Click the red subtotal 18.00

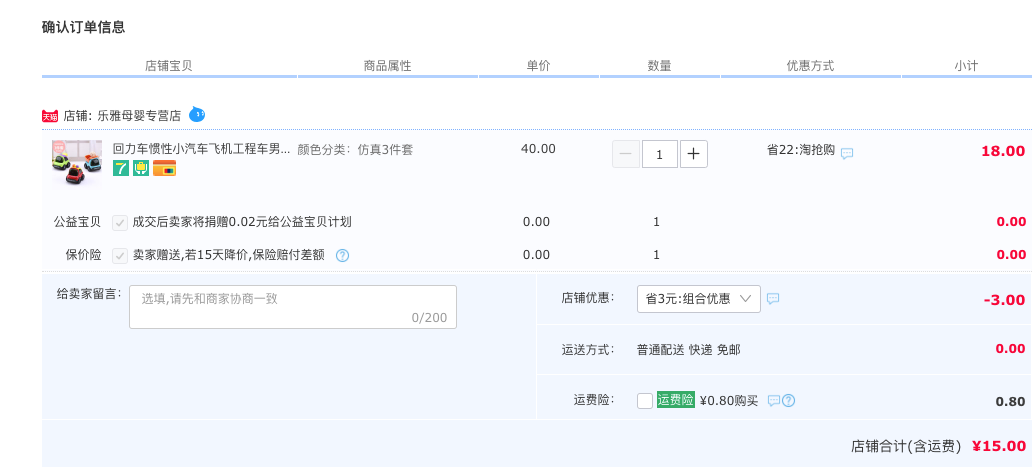point(1003,151)
